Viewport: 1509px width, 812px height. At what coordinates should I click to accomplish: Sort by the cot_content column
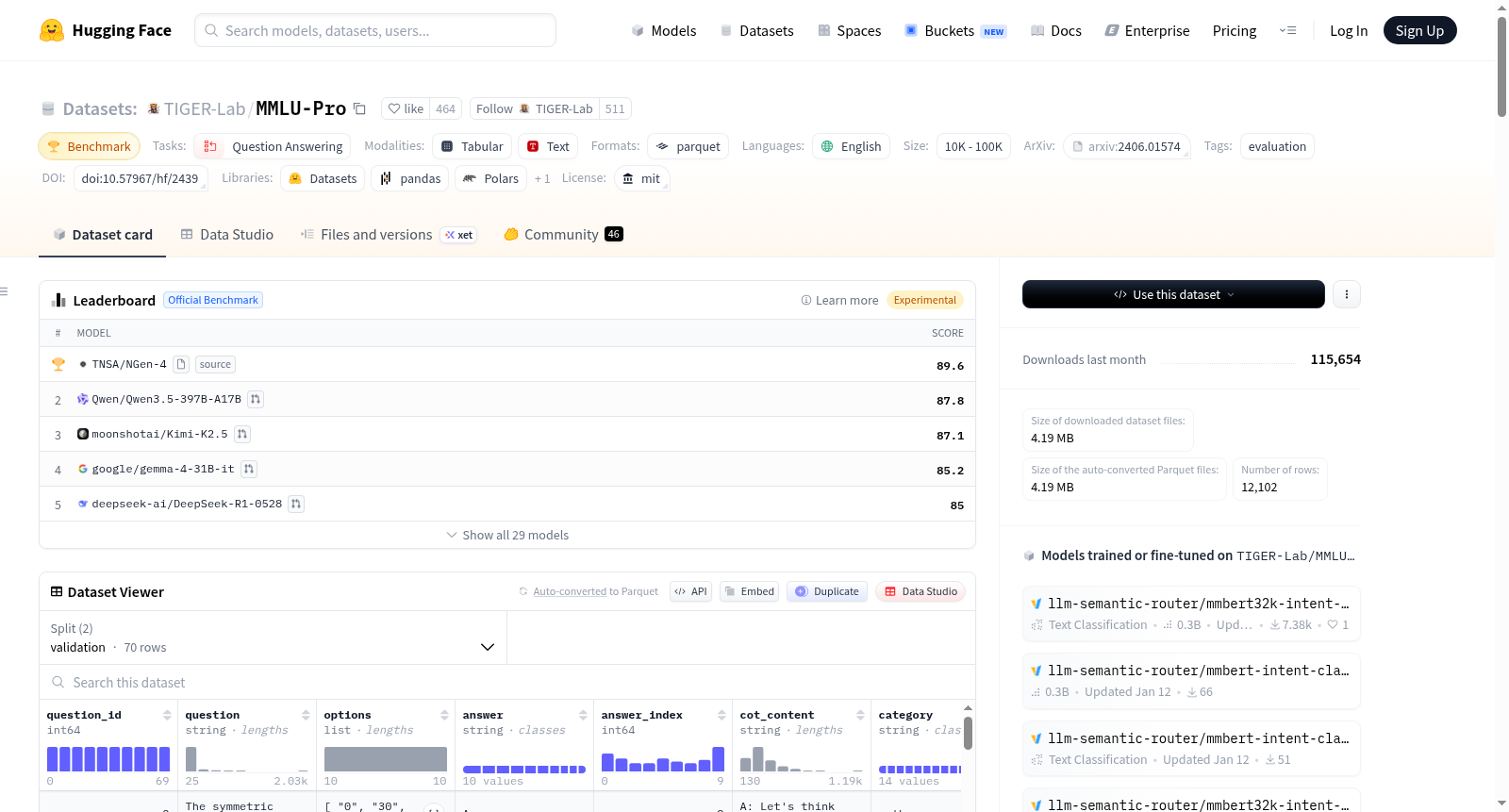click(x=860, y=715)
